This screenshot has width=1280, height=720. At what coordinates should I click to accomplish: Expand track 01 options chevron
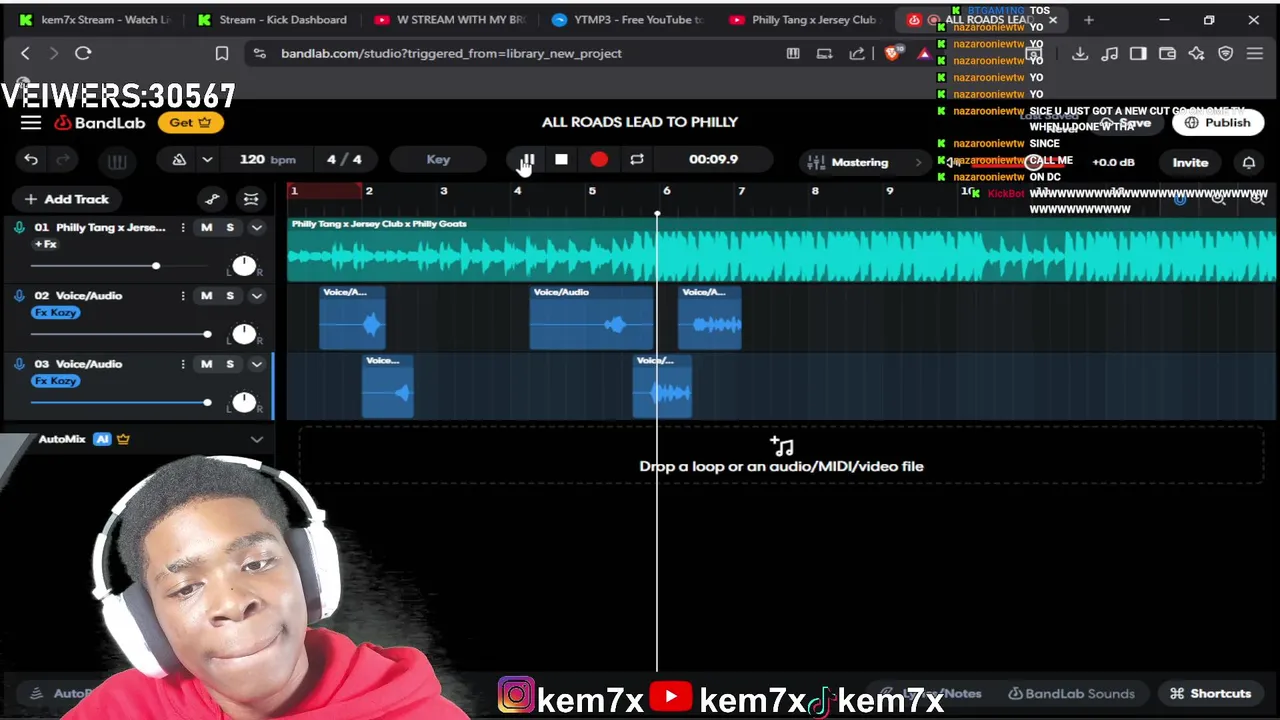257,228
